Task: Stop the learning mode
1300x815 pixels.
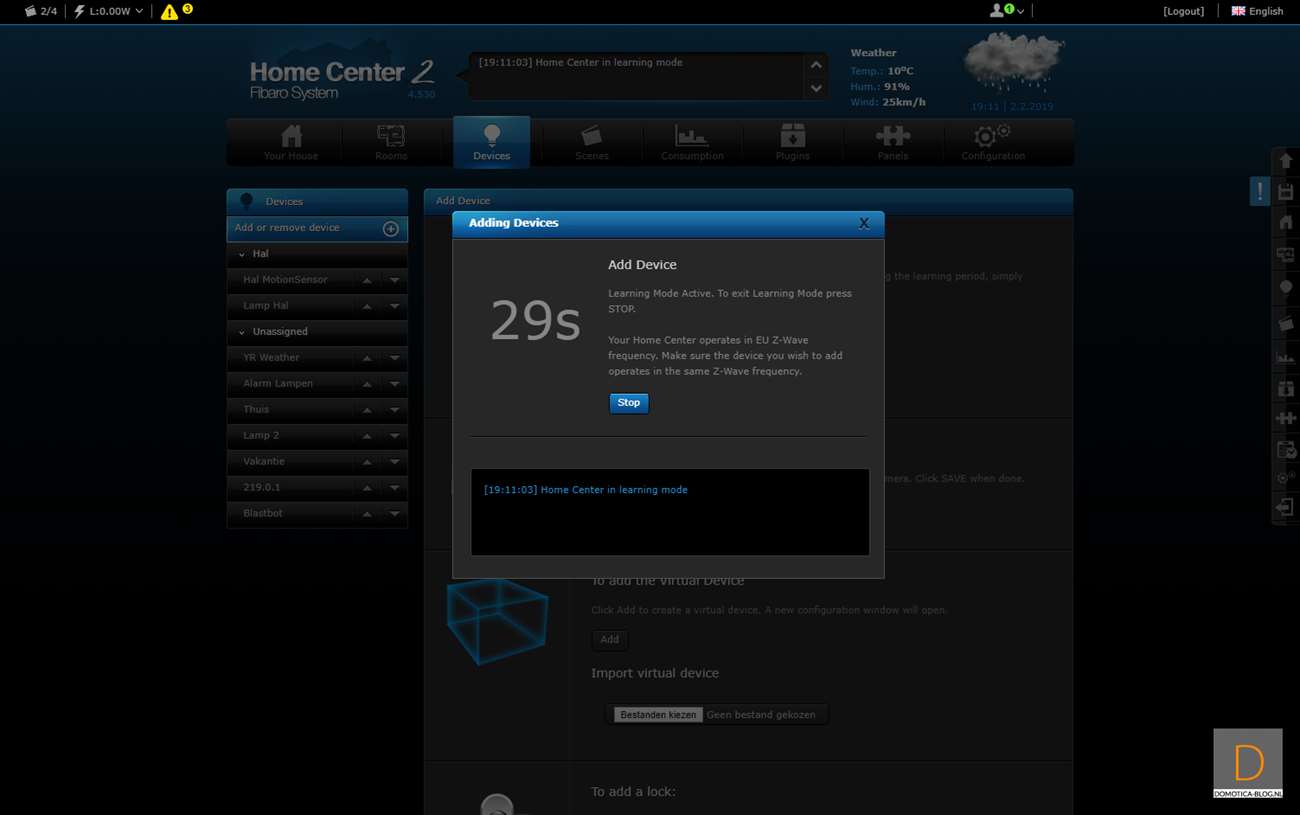Action: click(629, 403)
